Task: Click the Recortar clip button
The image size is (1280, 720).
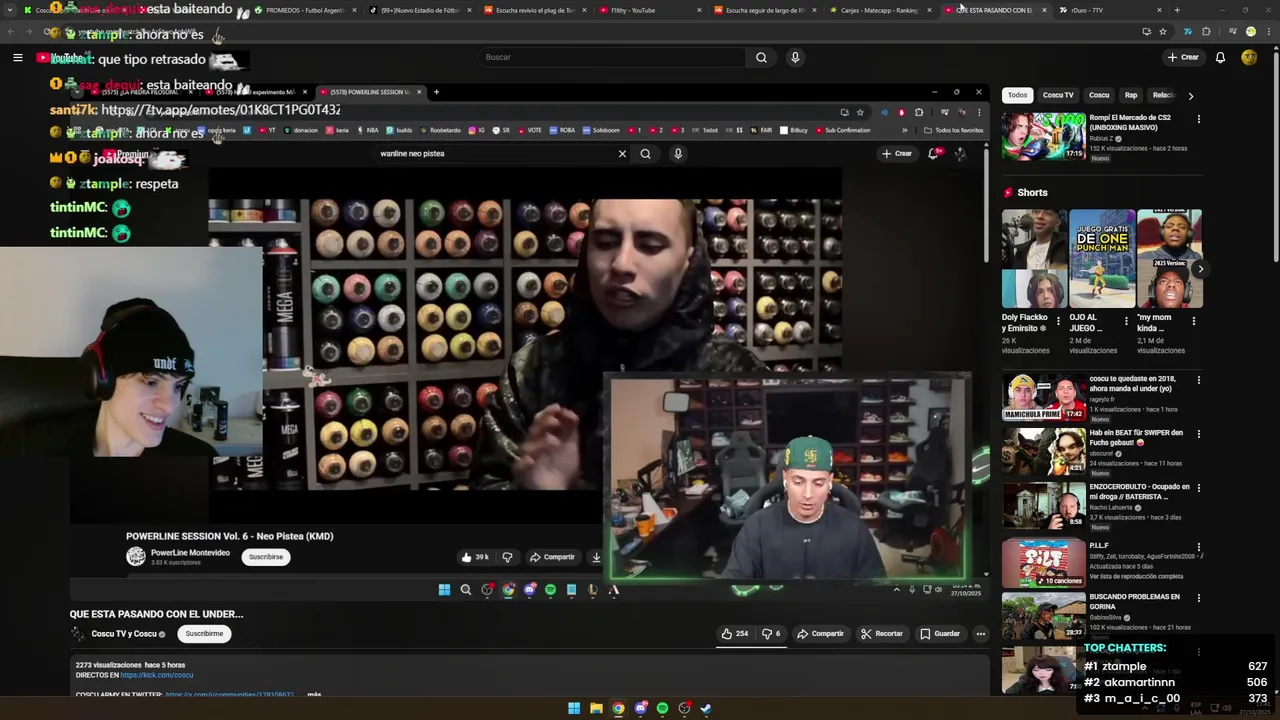Action: pos(881,633)
